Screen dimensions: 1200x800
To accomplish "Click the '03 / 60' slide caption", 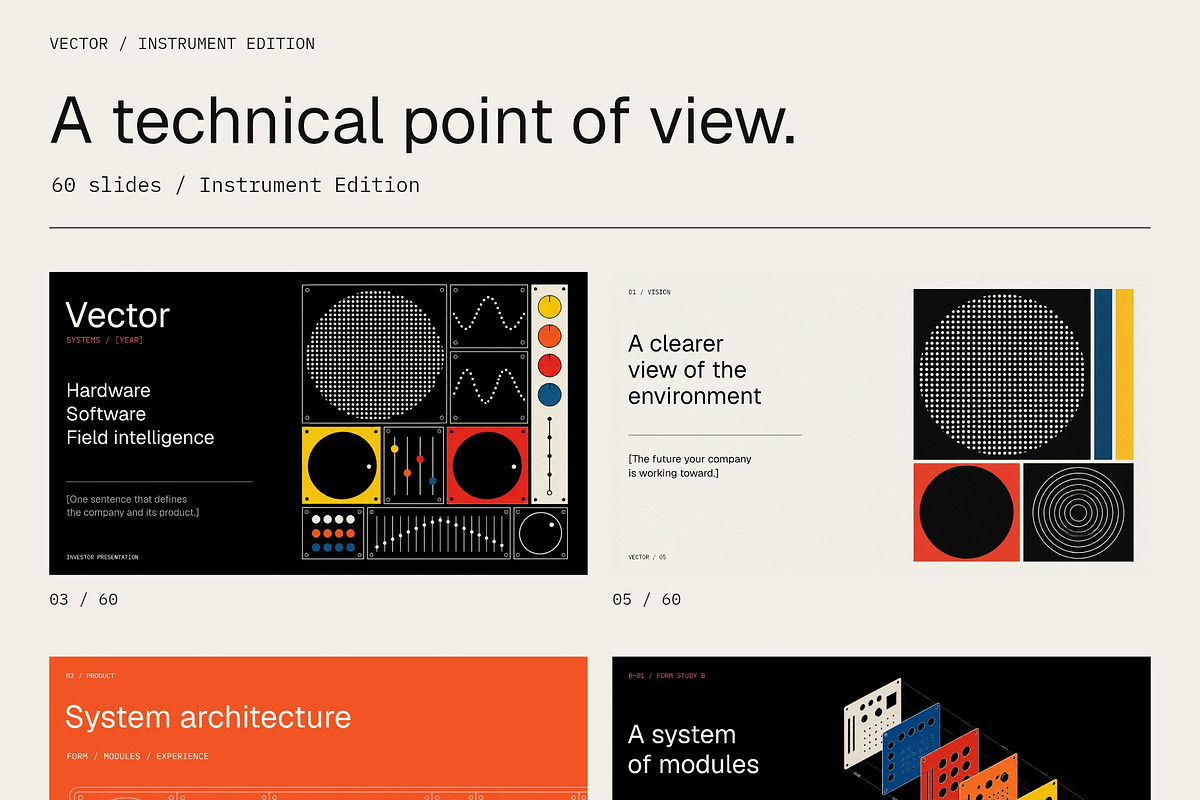I will (x=84, y=600).
